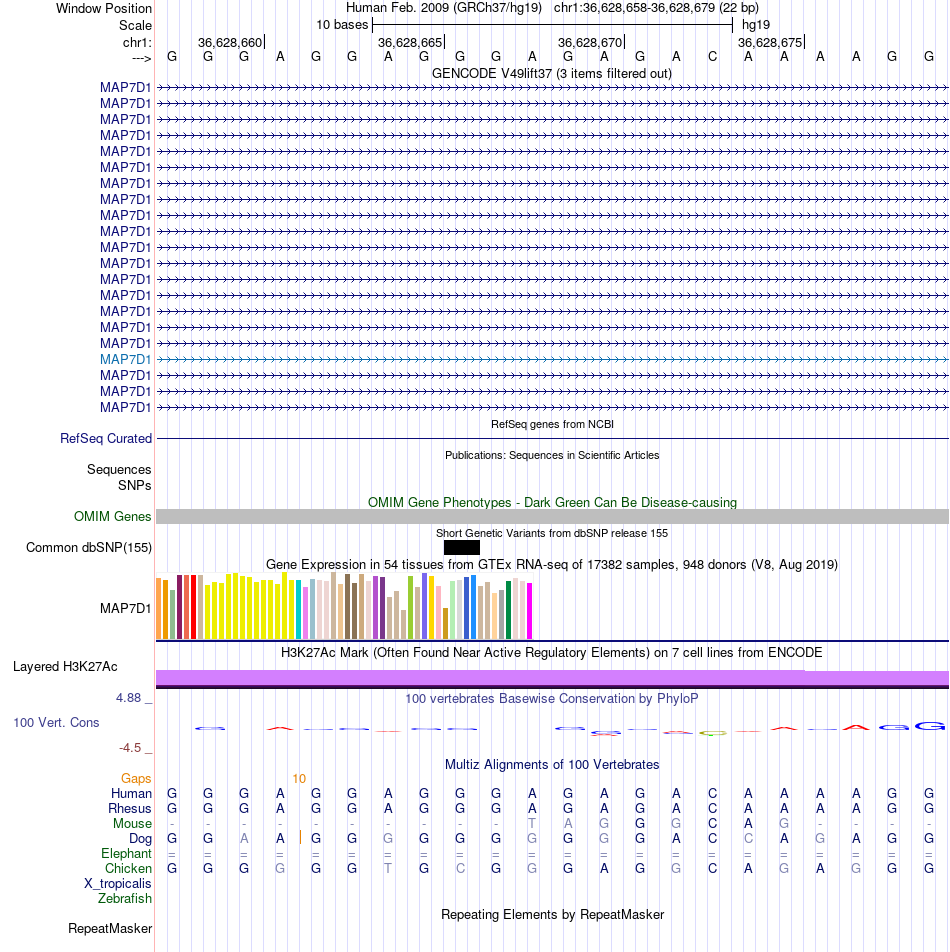Image resolution: width=950 pixels, height=952 pixels.
Task: Click the Chicken alignment row label
Action: [128, 869]
